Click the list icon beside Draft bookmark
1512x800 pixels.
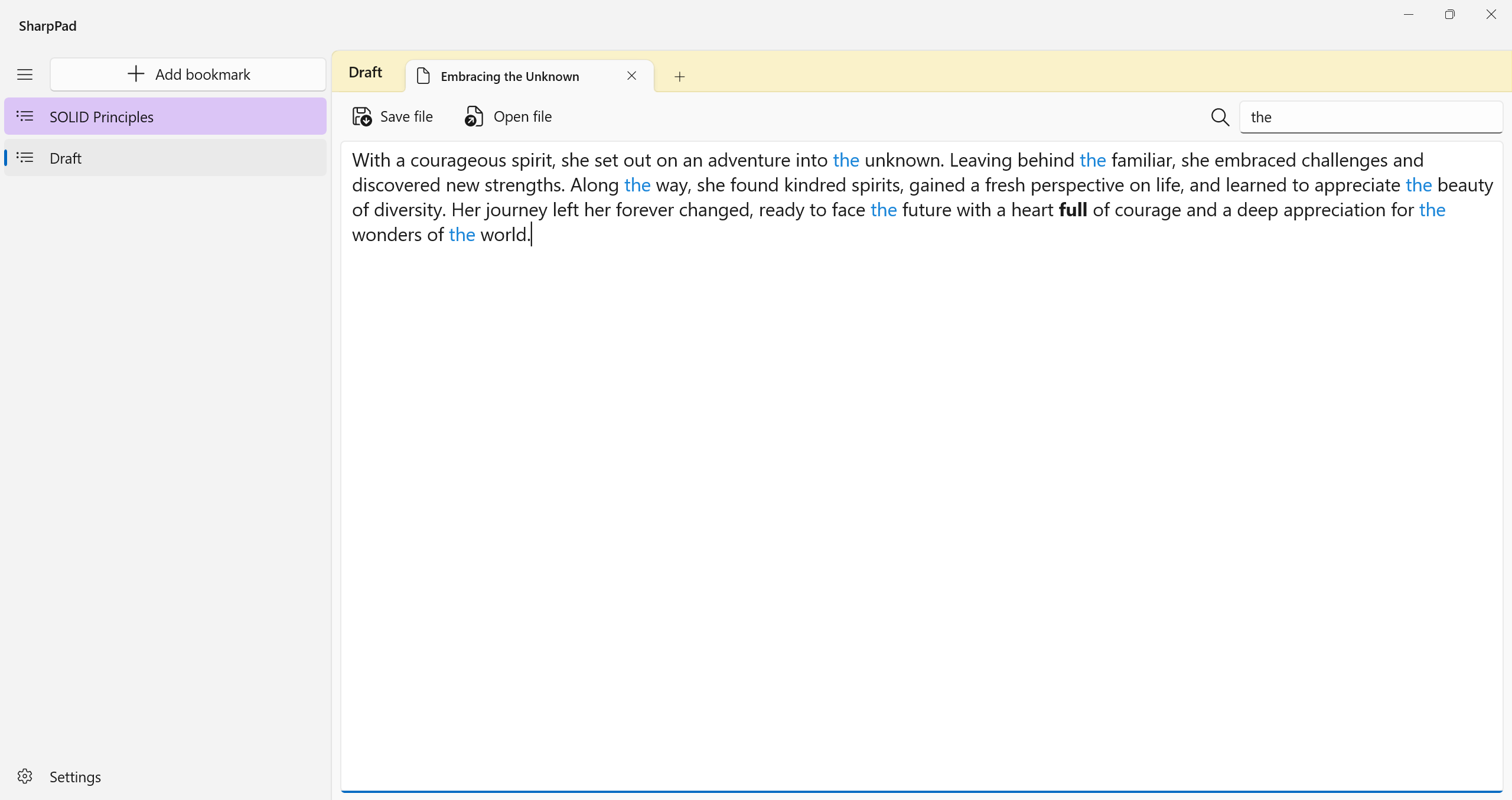pyautogui.click(x=24, y=157)
